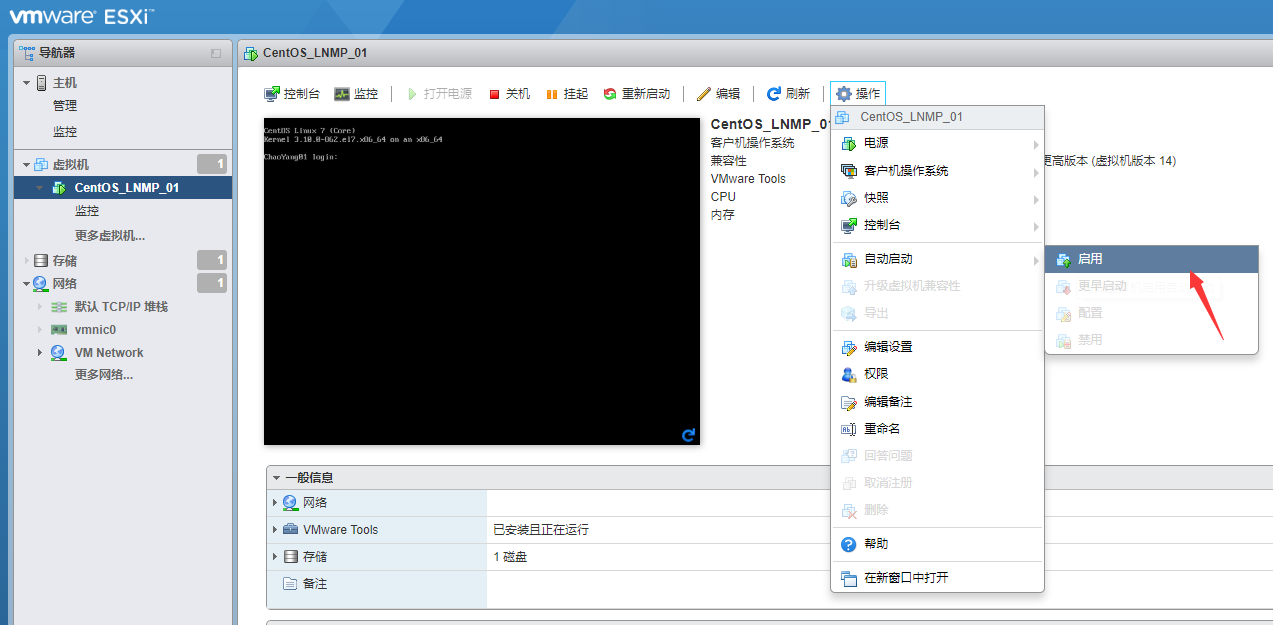Click the Restart (重新启动) toolbar icon
This screenshot has width=1273, height=625.
point(610,94)
